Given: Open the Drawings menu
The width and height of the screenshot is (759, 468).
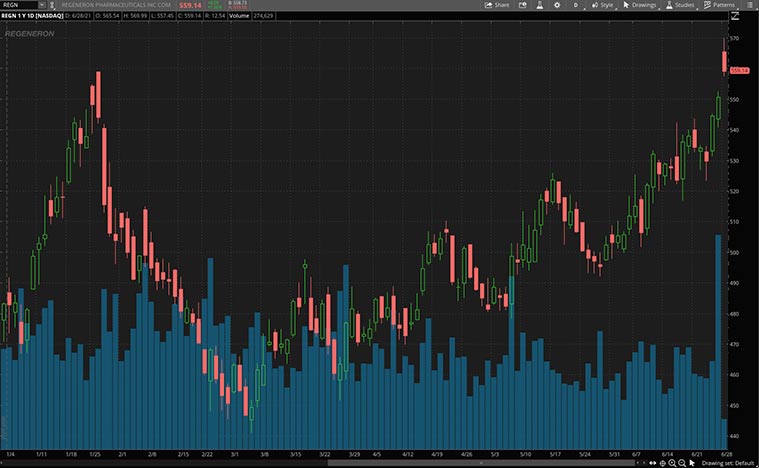Looking at the screenshot, I should 640,5.
